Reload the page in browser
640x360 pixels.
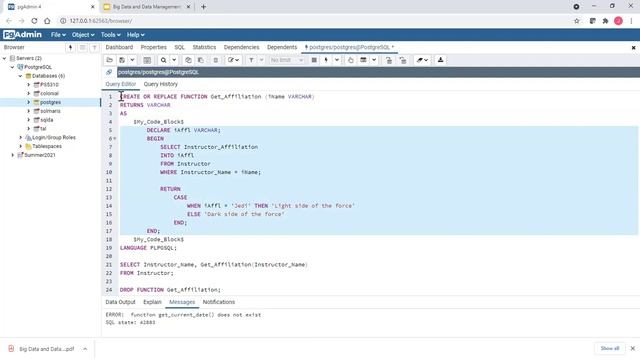tap(34, 21)
